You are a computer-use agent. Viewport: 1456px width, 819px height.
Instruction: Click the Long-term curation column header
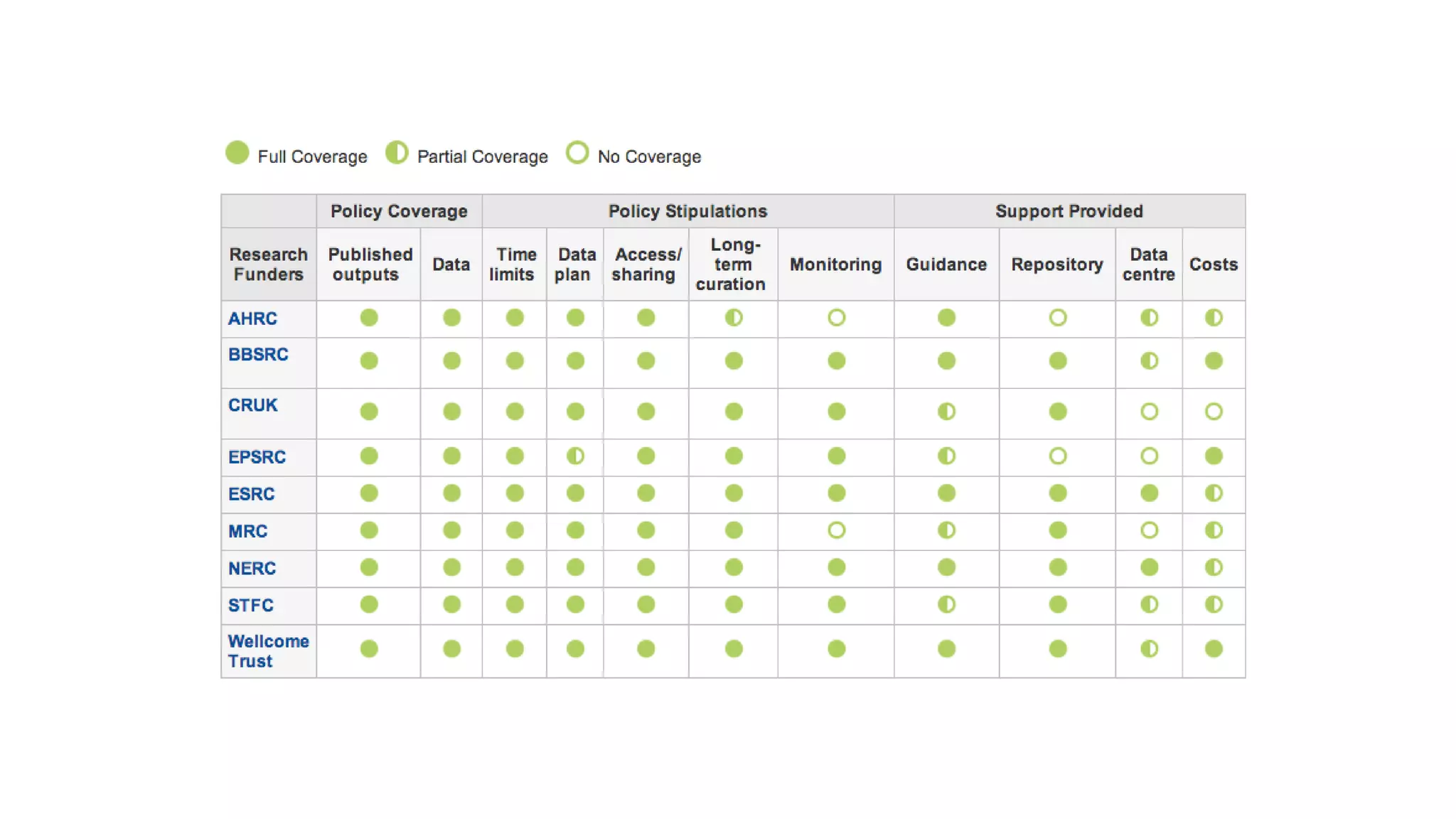coord(732,264)
